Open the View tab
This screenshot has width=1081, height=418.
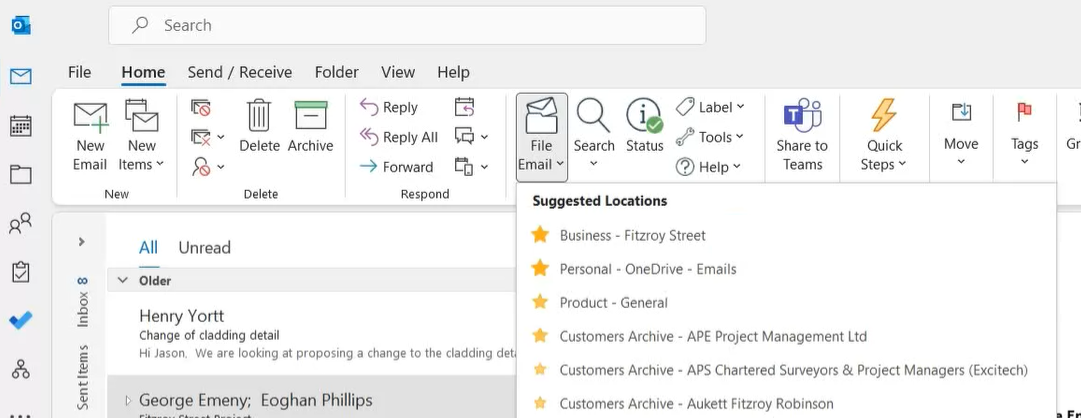tap(398, 72)
